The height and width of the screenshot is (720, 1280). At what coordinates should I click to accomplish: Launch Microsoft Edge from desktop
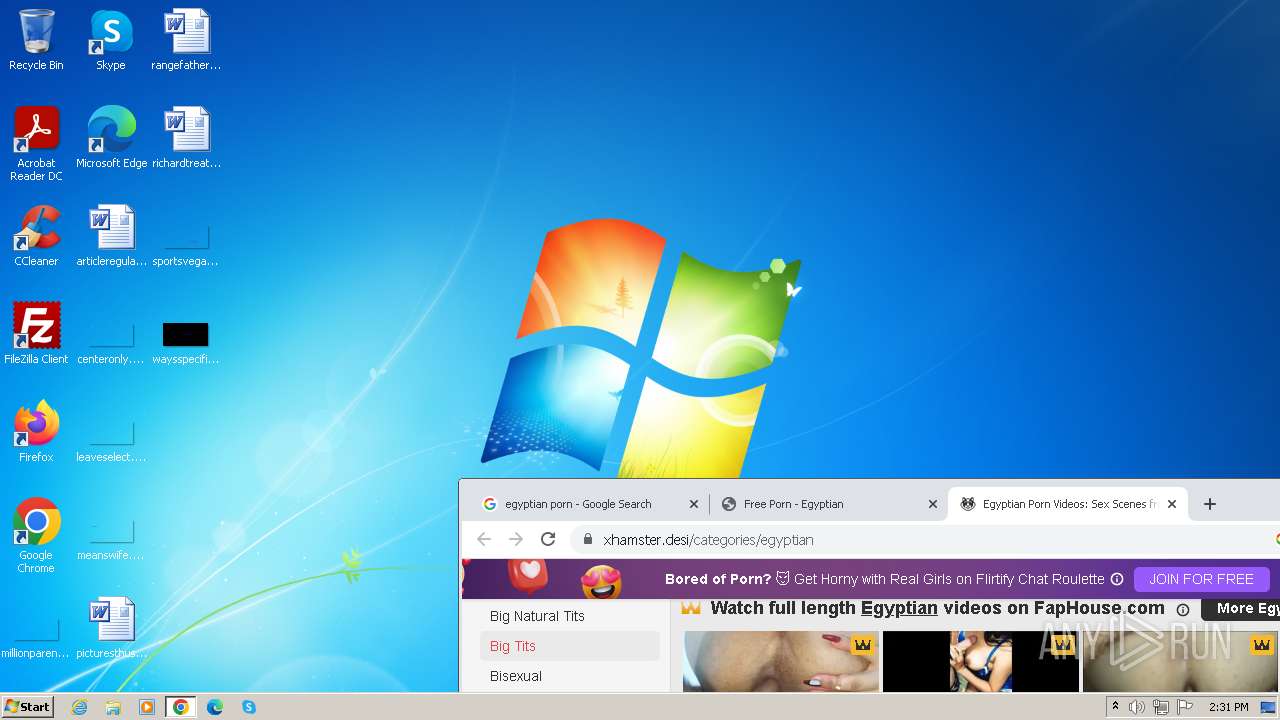(x=111, y=138)
